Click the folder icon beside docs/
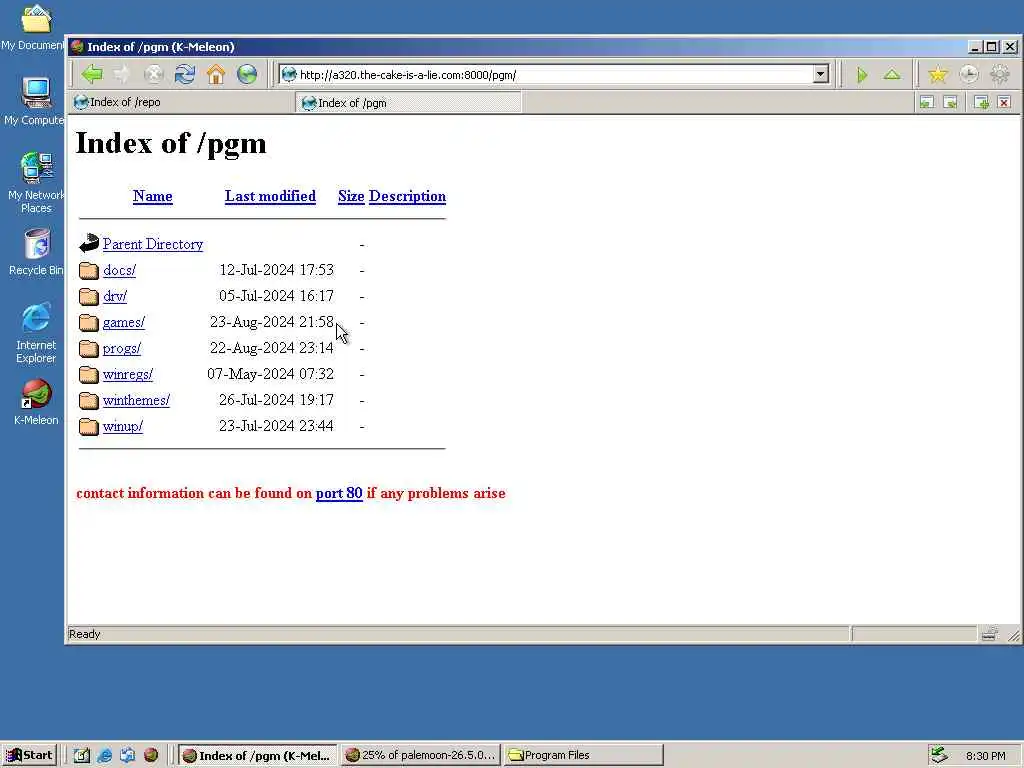 89,270
